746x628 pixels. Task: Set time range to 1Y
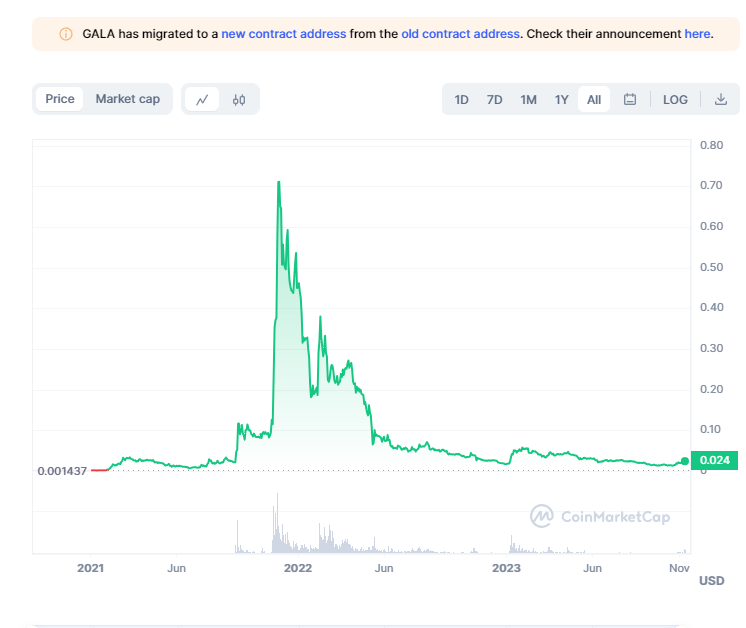coord(561,99)
